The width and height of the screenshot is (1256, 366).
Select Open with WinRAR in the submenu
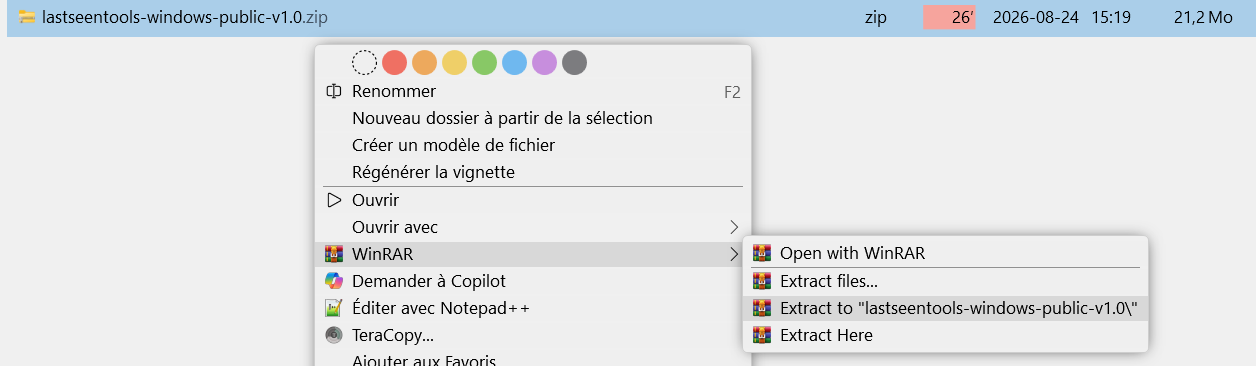coord(946,253)
